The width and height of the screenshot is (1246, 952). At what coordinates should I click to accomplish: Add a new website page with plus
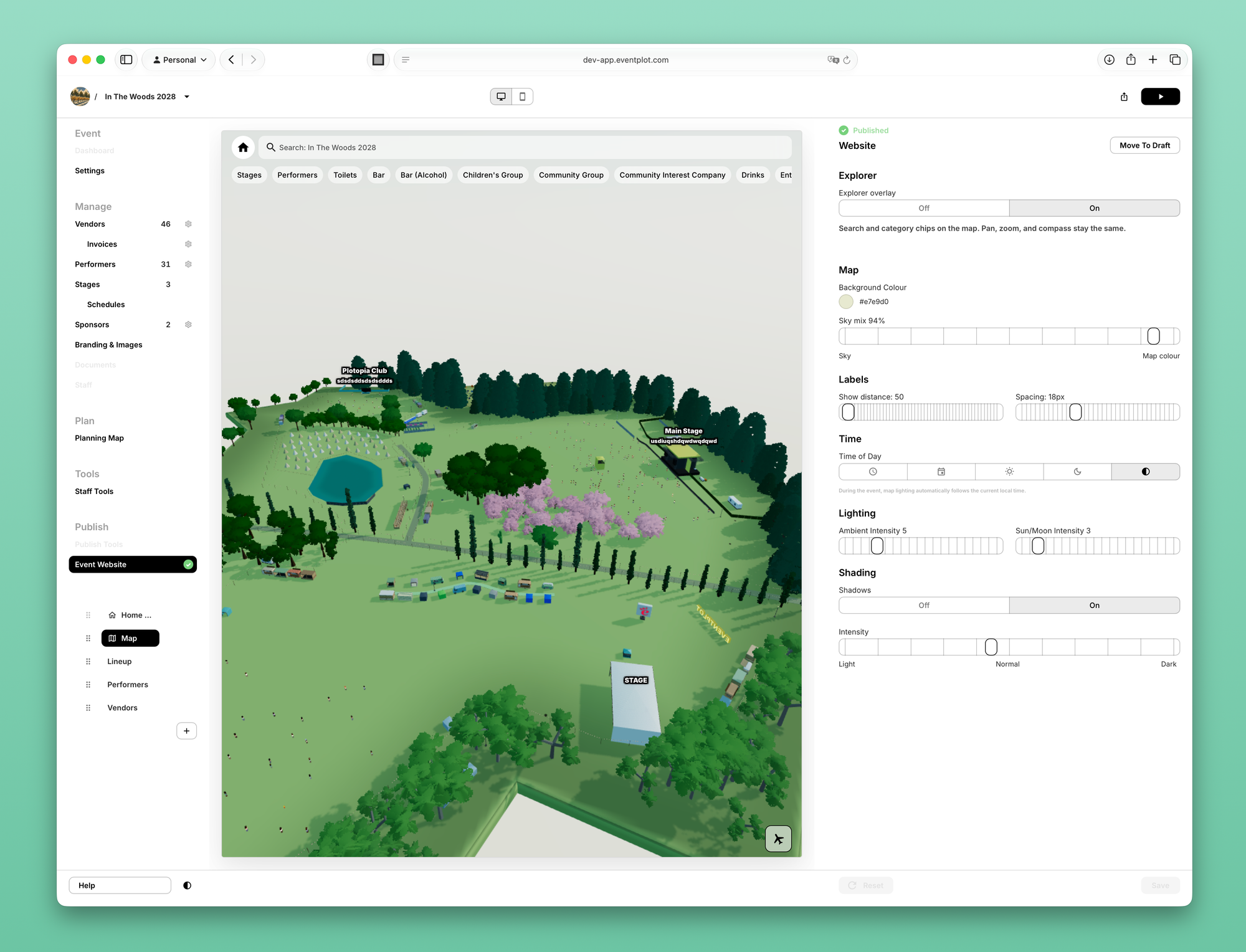coord(186,731)
